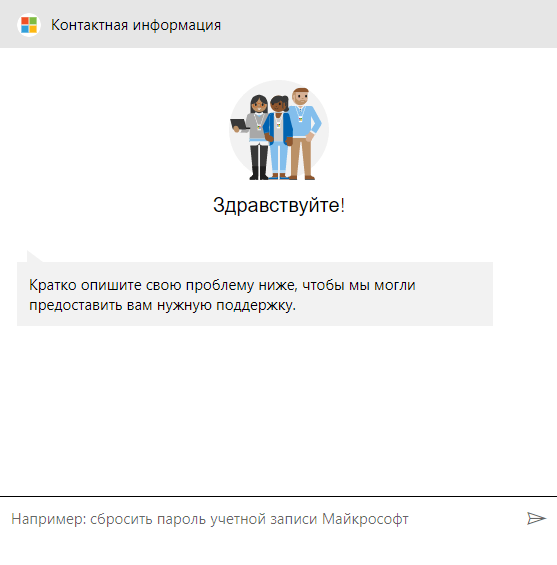Click the support team illustration

point(278,130)
